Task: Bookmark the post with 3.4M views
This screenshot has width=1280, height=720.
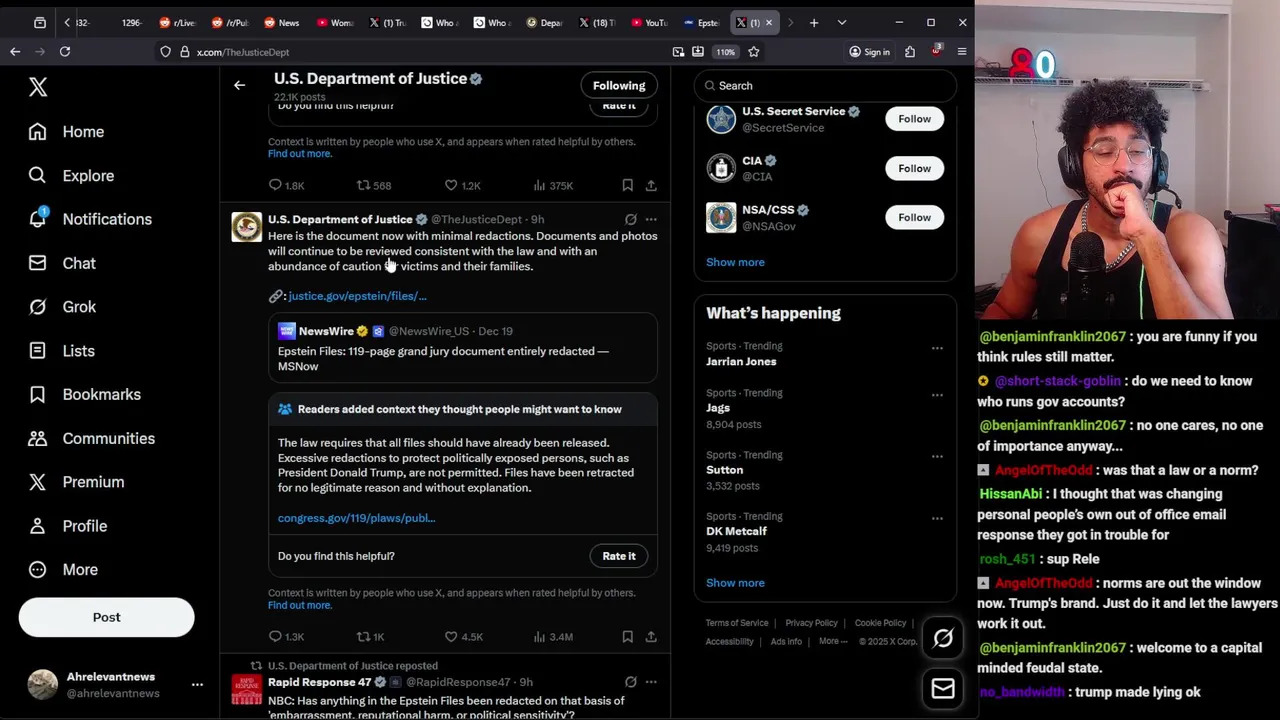Action: (x=627, y=636)
